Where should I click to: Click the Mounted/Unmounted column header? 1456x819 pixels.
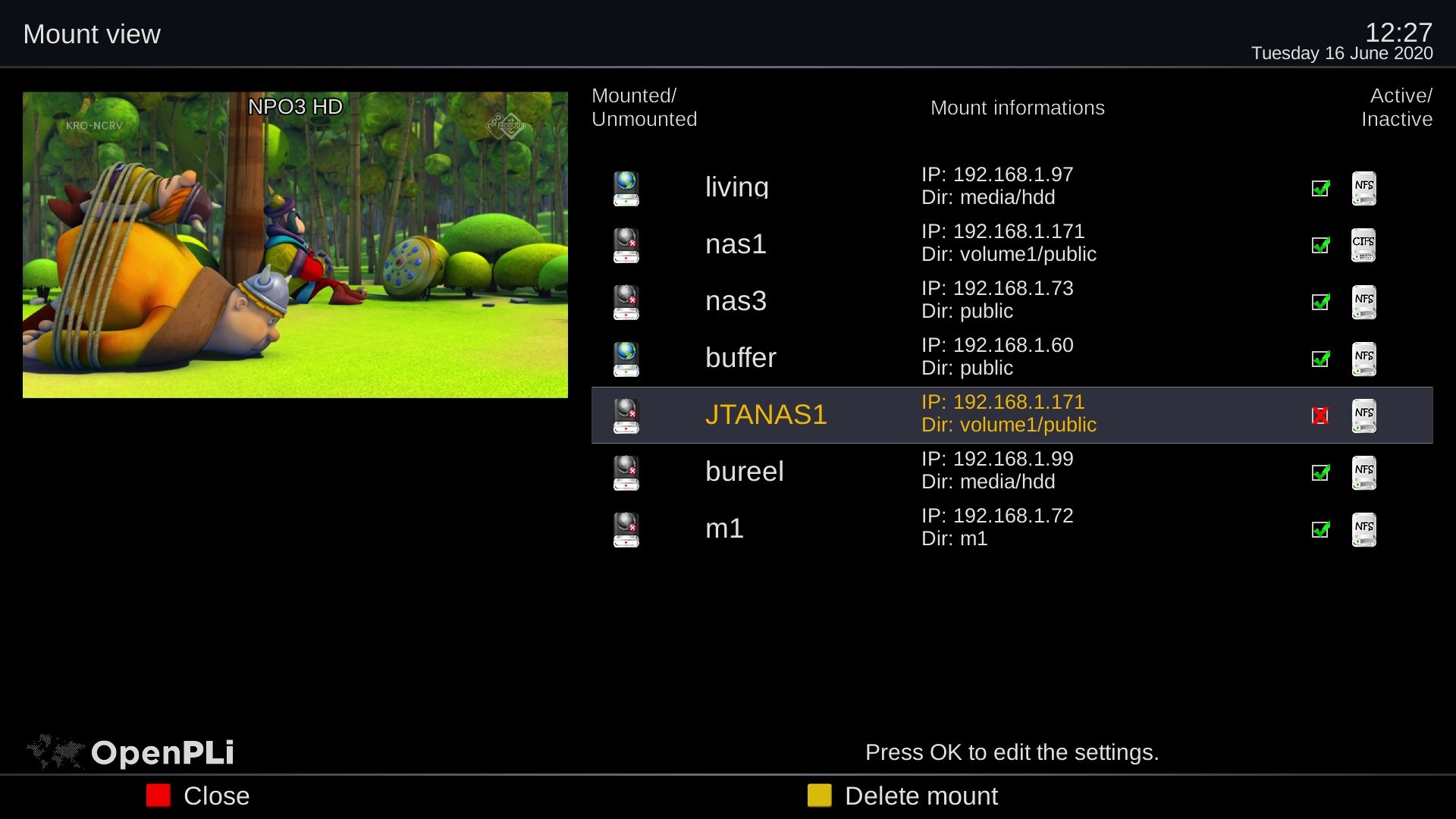[644, 107]
